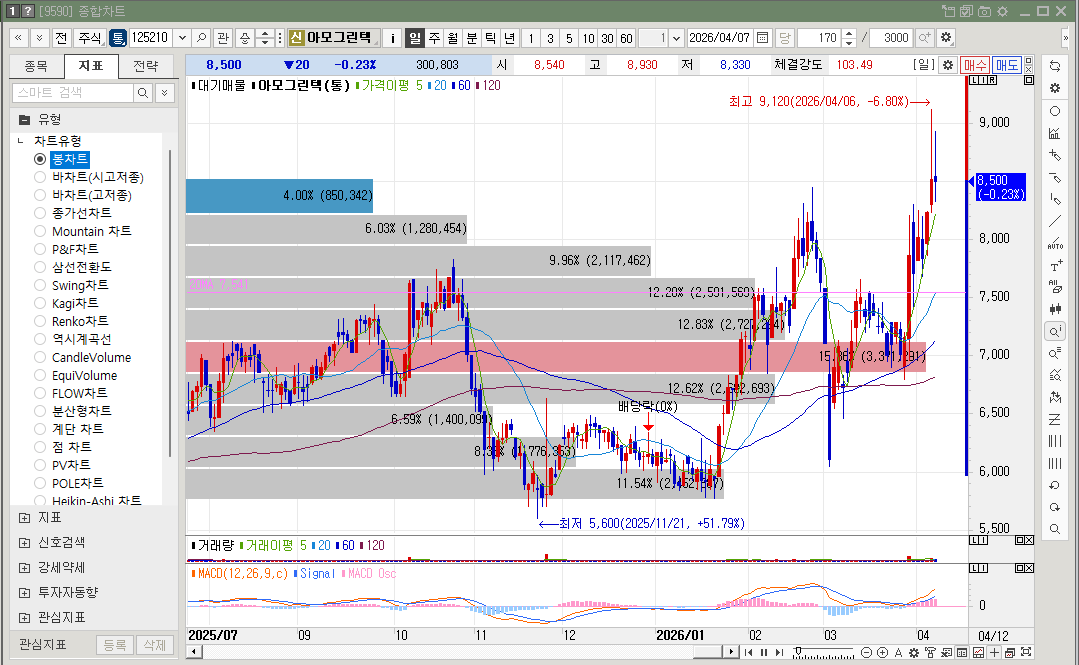Image resolution: width=1079 pixels, height=665 pixels.
Task: Switch to the 전략 tab
Action: click(145, 66)
